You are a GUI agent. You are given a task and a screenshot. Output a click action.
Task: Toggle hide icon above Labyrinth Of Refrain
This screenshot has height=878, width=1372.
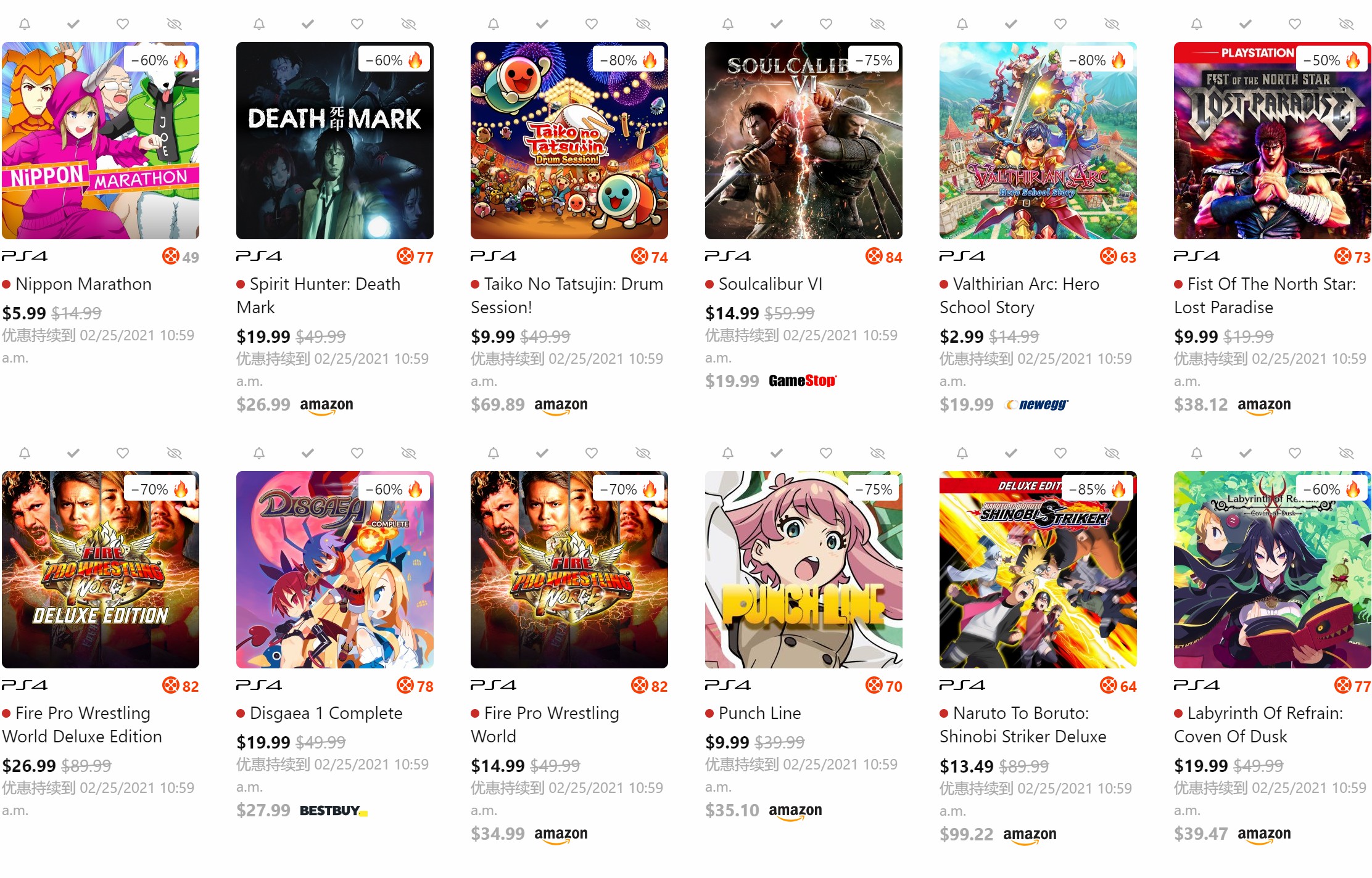coord(1347,453)
